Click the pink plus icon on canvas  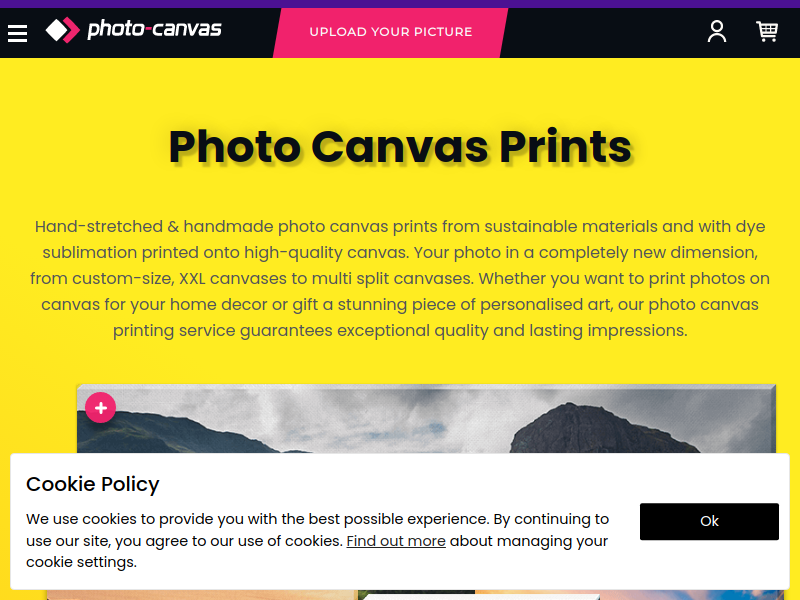101,408
